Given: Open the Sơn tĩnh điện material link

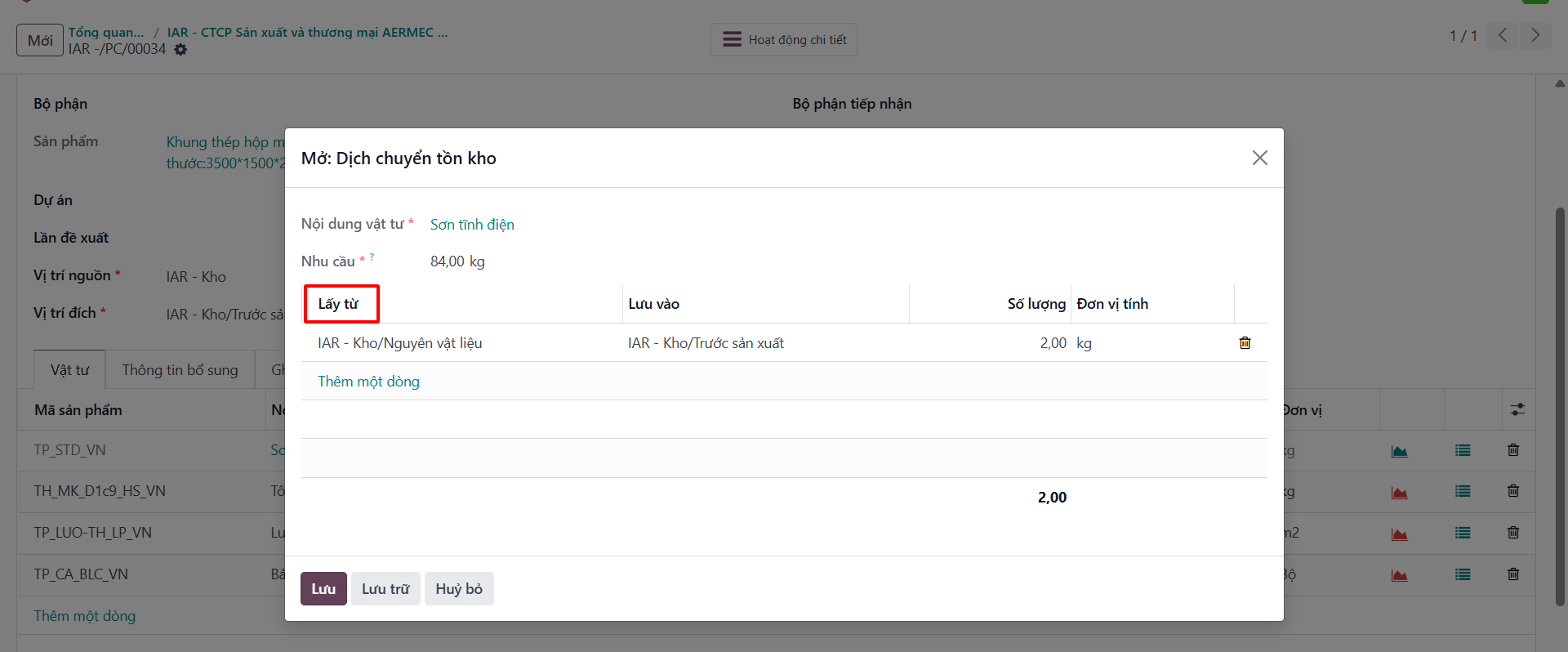Looking at the screenshot, I should (472, 225).
